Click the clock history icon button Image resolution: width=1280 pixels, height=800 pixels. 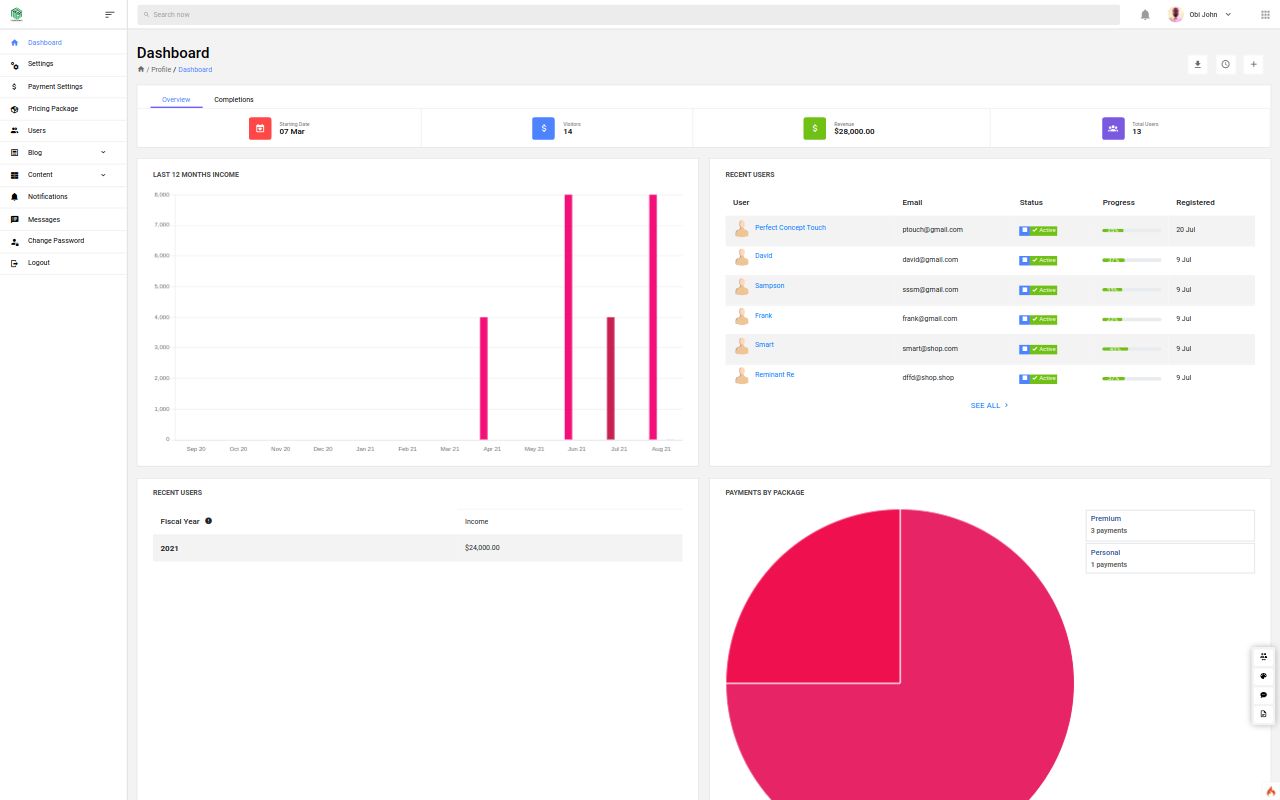click(1226, 64)
